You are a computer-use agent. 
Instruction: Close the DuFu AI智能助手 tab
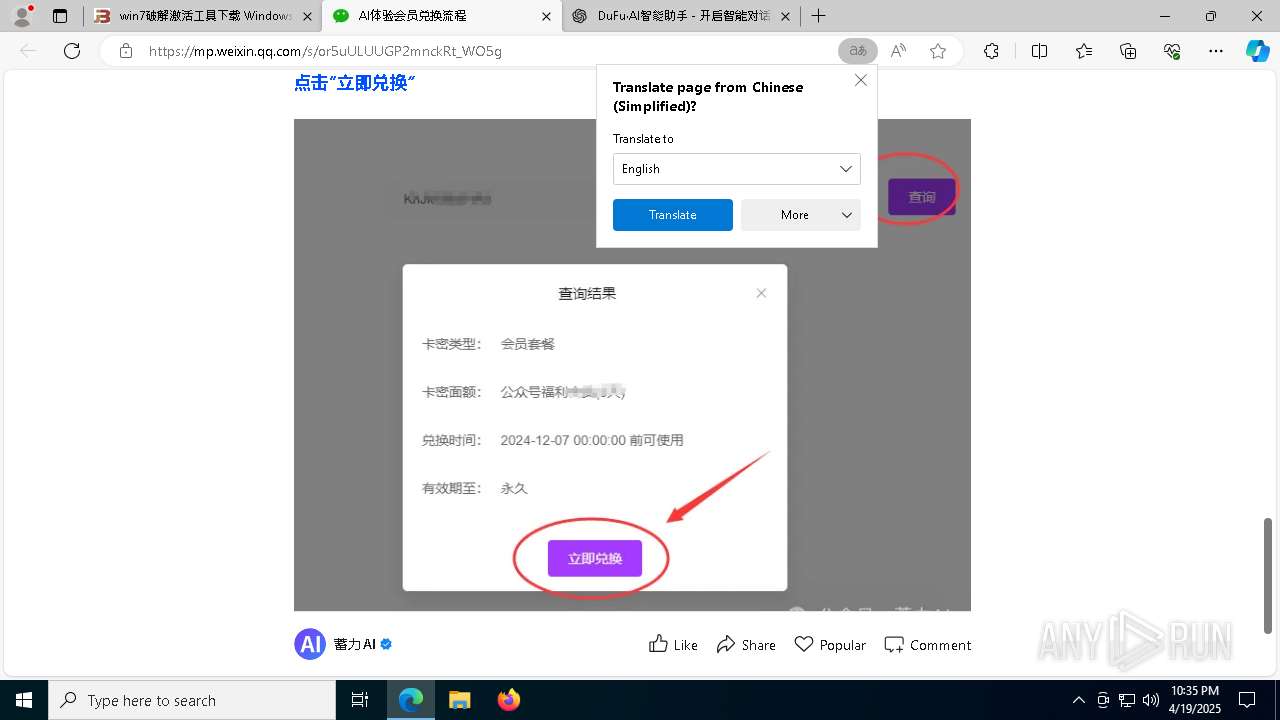(784, 16)
